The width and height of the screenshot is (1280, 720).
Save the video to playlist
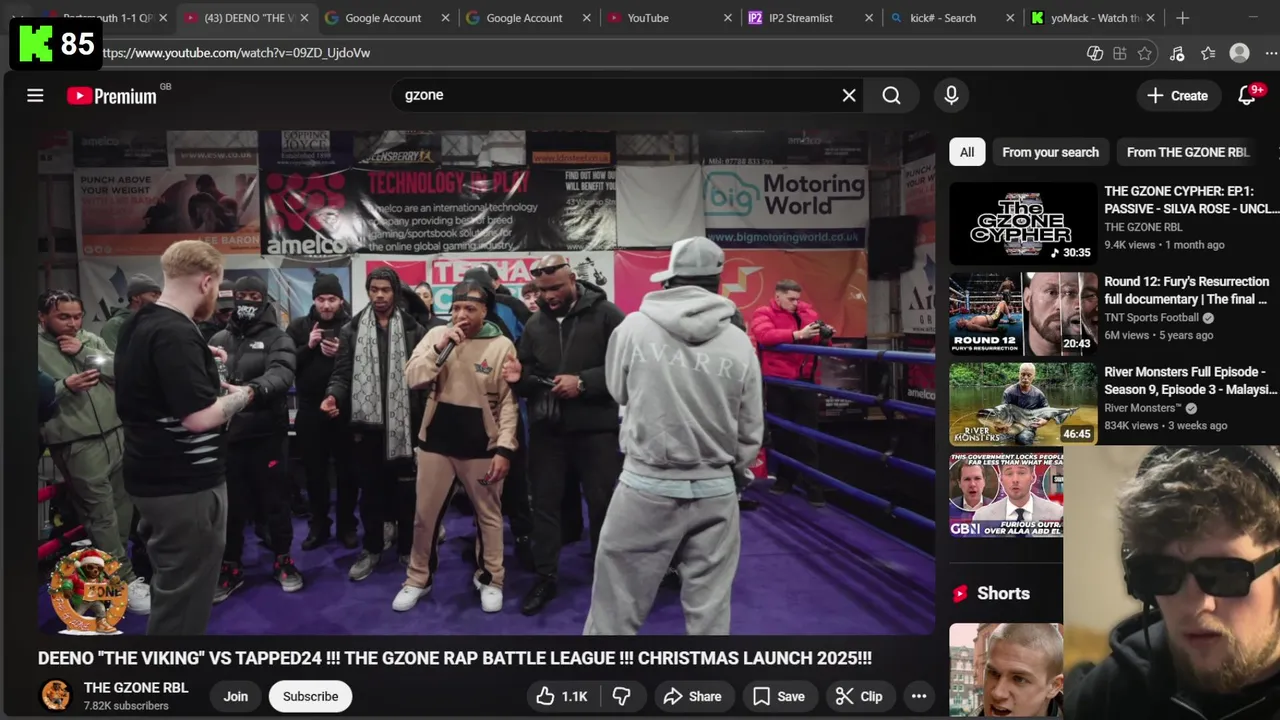(779, 696)
